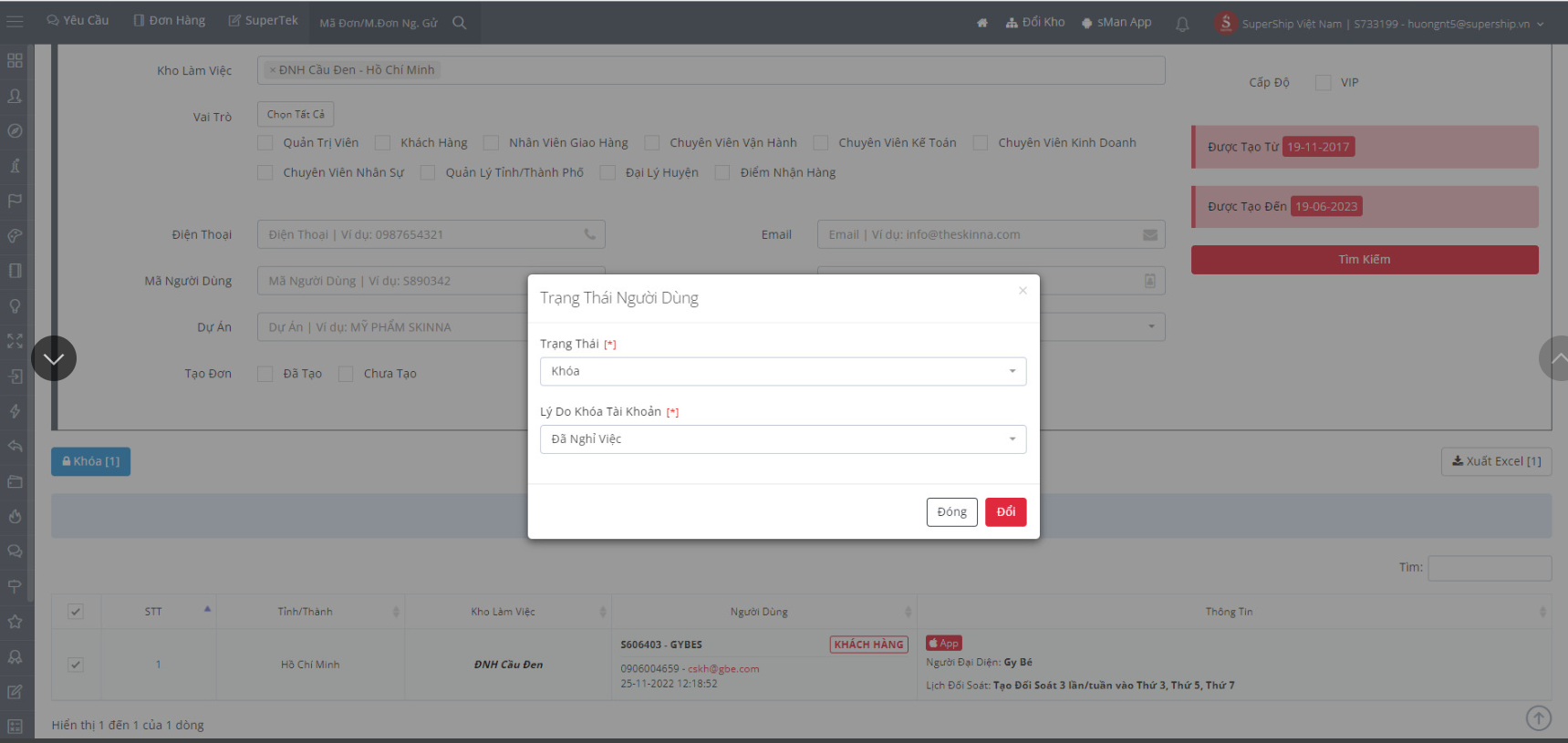Close the Trạng Thái Người Dùng dialog
Viewport: 1568px width, 743px height.
pyautogui.click(x=1023, y=290)
